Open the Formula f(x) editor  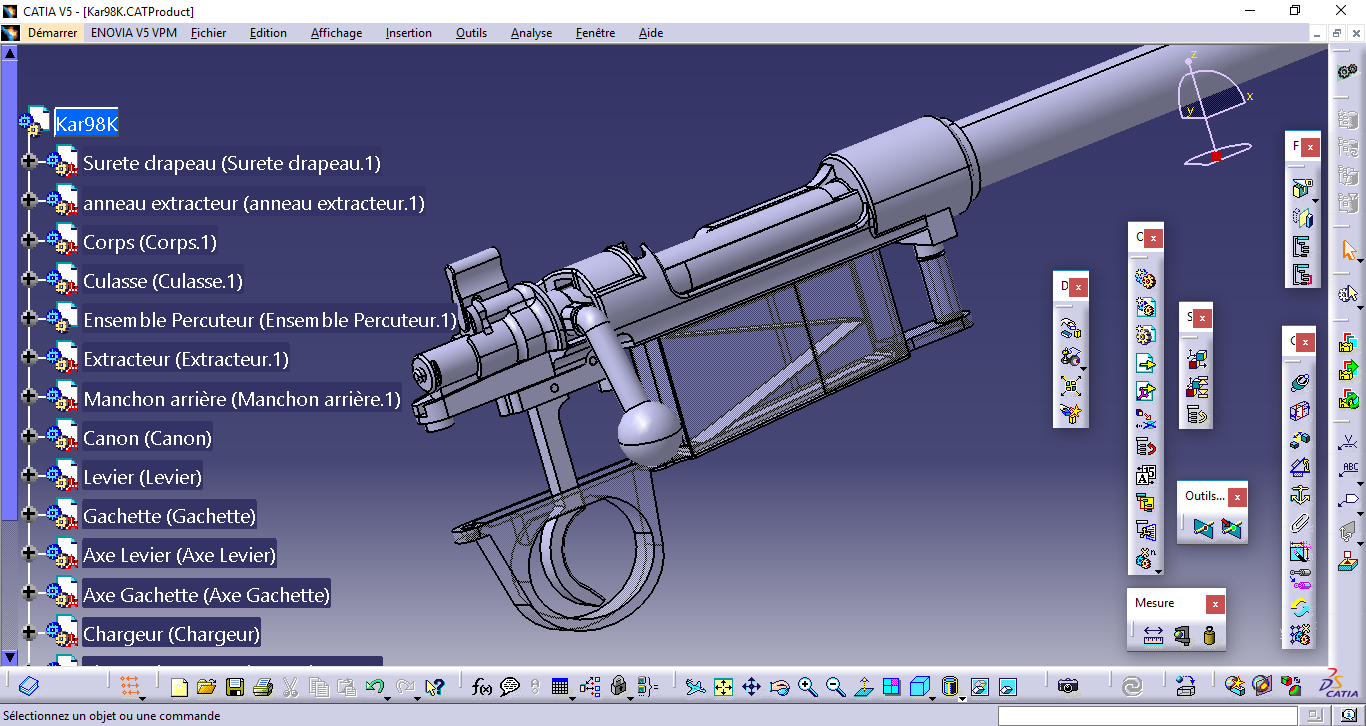point(482,687)
